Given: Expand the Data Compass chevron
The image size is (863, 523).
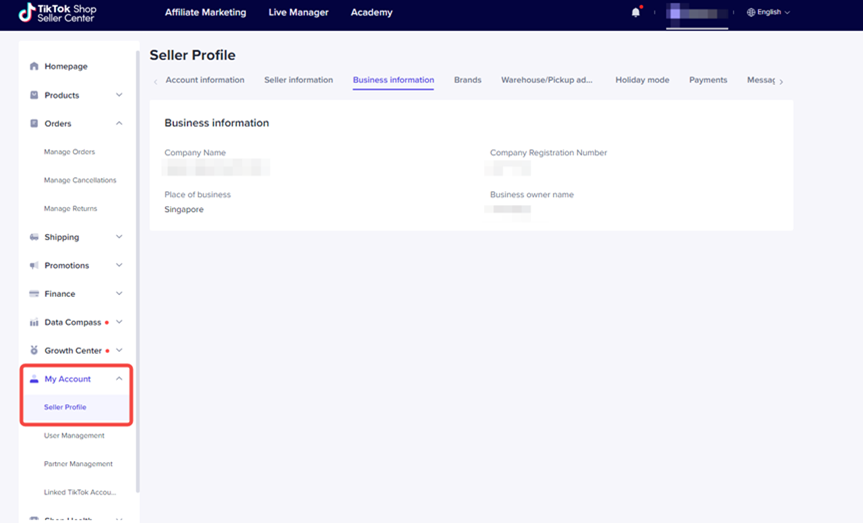Looking at the screenshot, I should pos(119,322).
